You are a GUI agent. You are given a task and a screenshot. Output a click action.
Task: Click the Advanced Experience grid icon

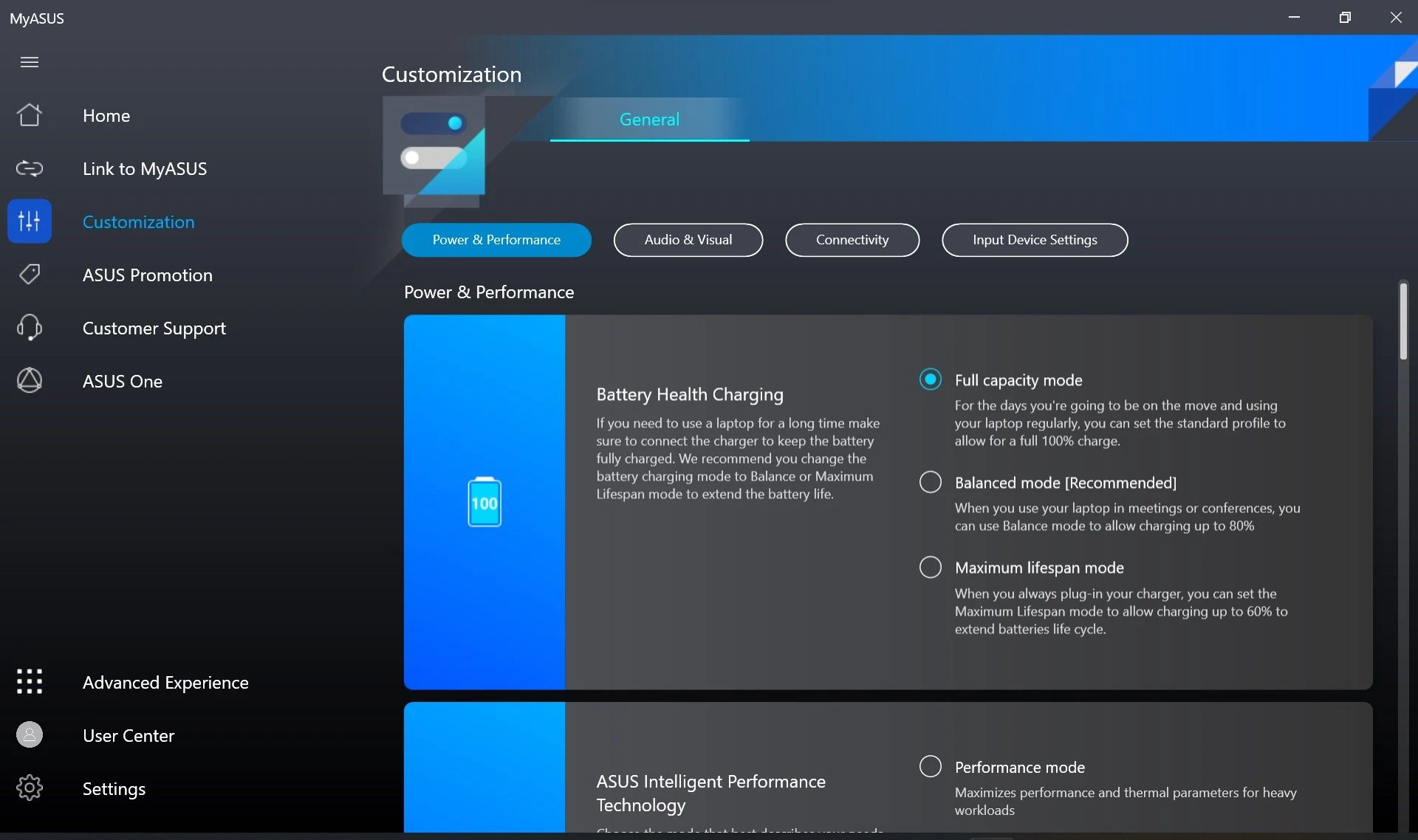click(x=30, y=681)
